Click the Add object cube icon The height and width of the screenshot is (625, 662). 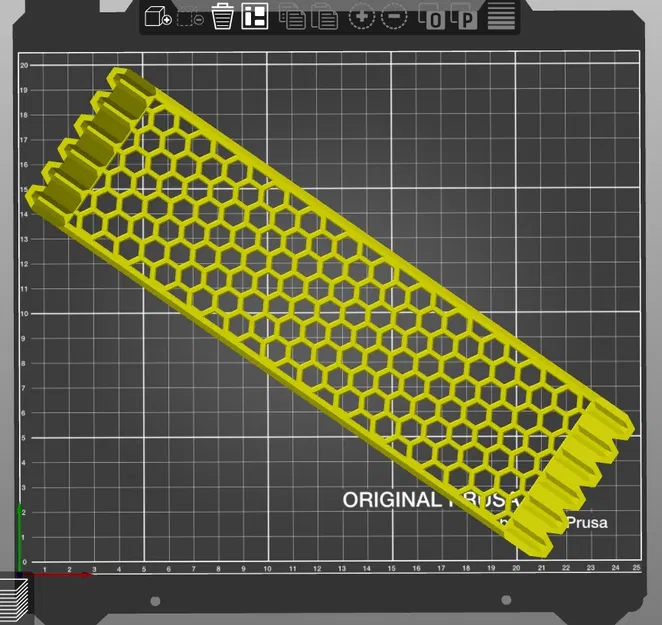tap(158, 17)
